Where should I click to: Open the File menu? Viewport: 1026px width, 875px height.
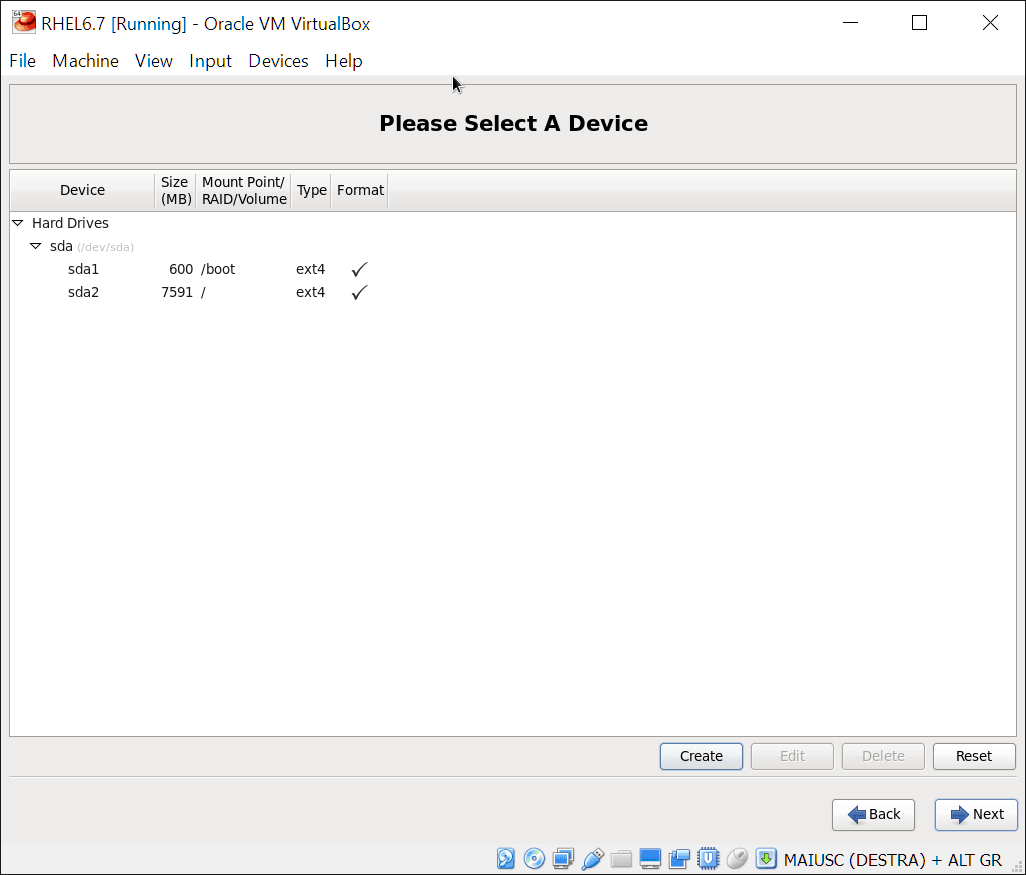[22, 61]
